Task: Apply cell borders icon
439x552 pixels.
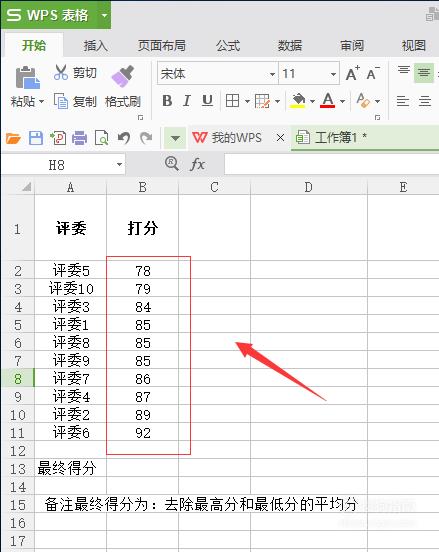Action: [232, 101]
